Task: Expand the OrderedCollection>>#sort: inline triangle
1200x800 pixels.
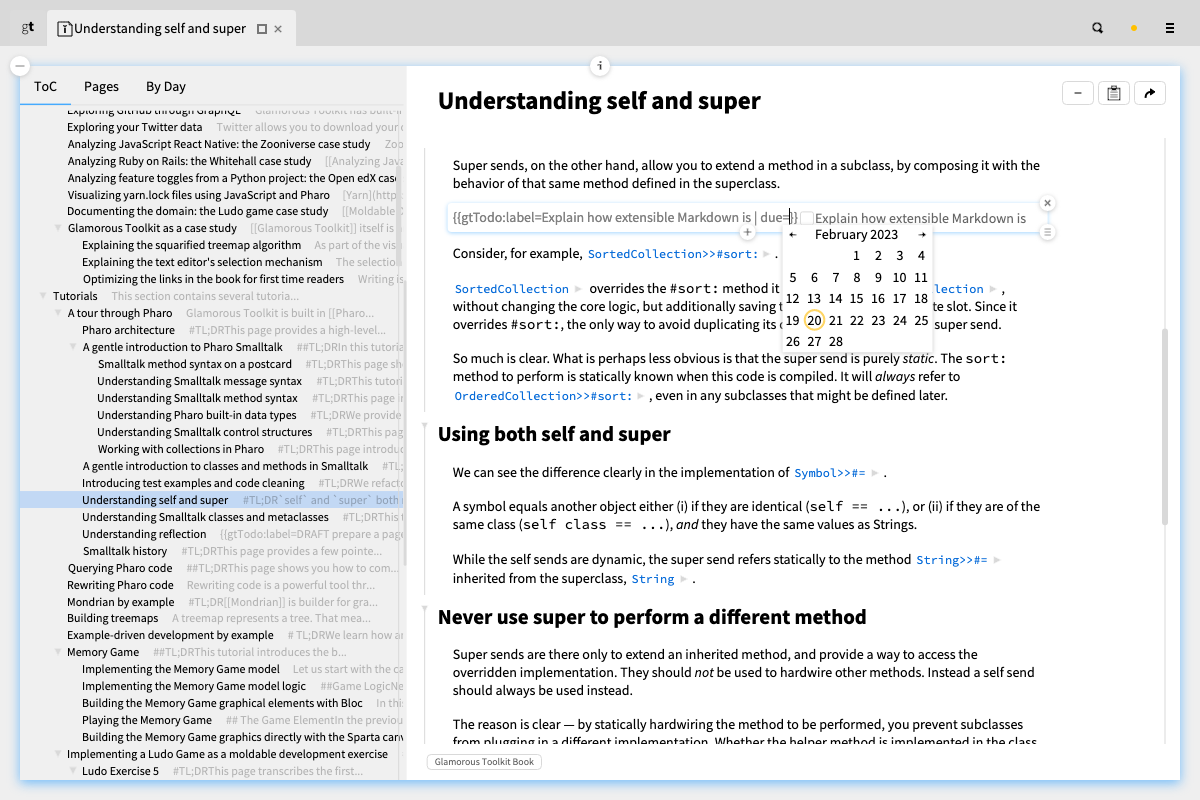Action: [x=640, y=396]
